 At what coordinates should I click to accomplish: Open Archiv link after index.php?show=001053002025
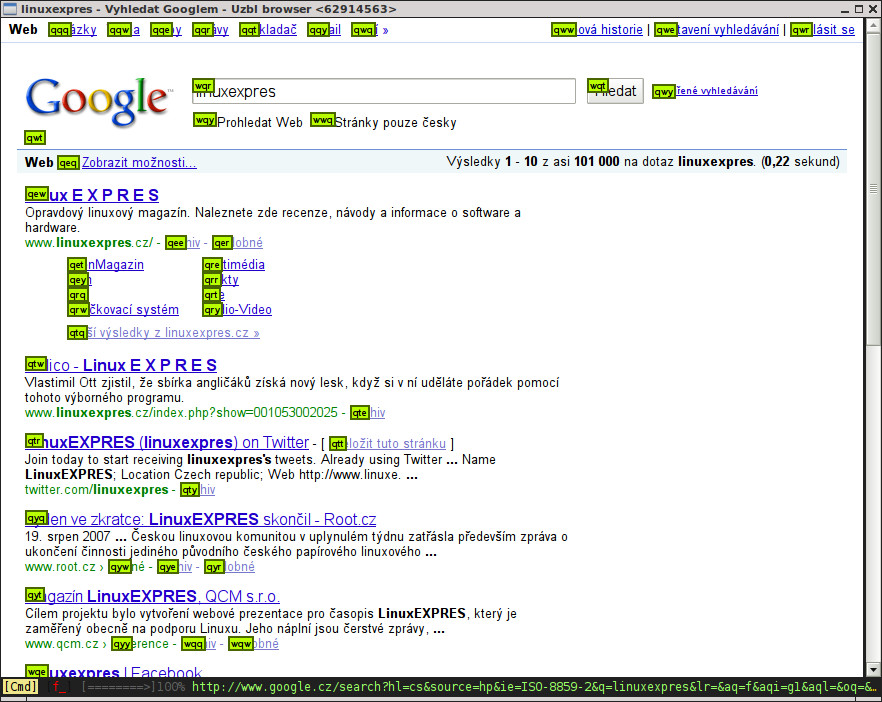pos(368,412)
